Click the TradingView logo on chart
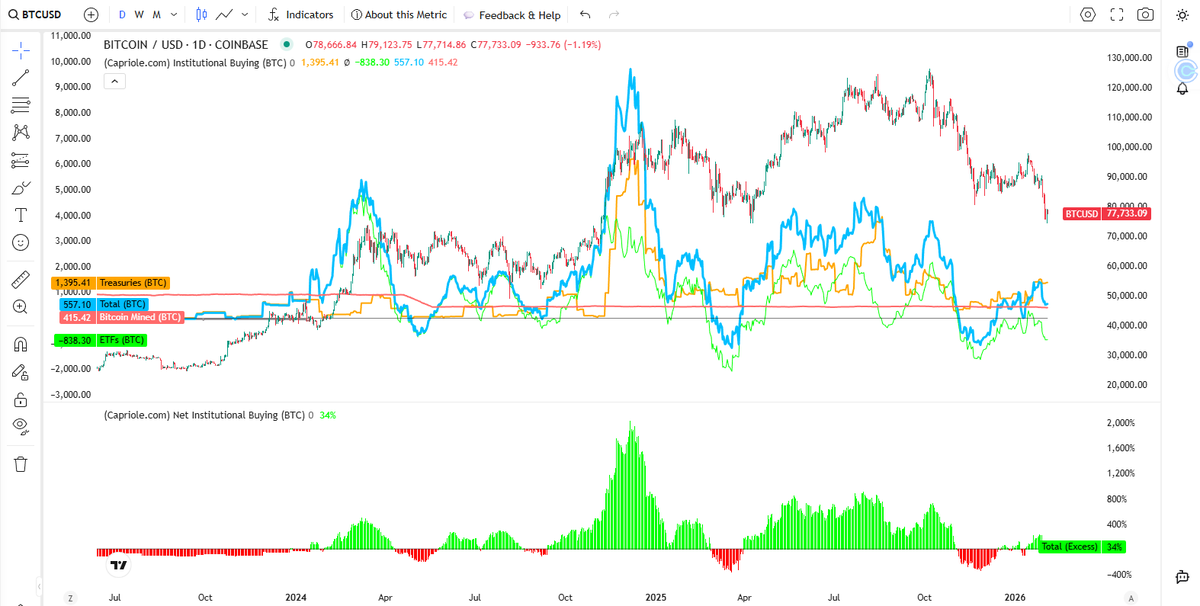The height and width of the screenshot is (606, 1200). 118,565
